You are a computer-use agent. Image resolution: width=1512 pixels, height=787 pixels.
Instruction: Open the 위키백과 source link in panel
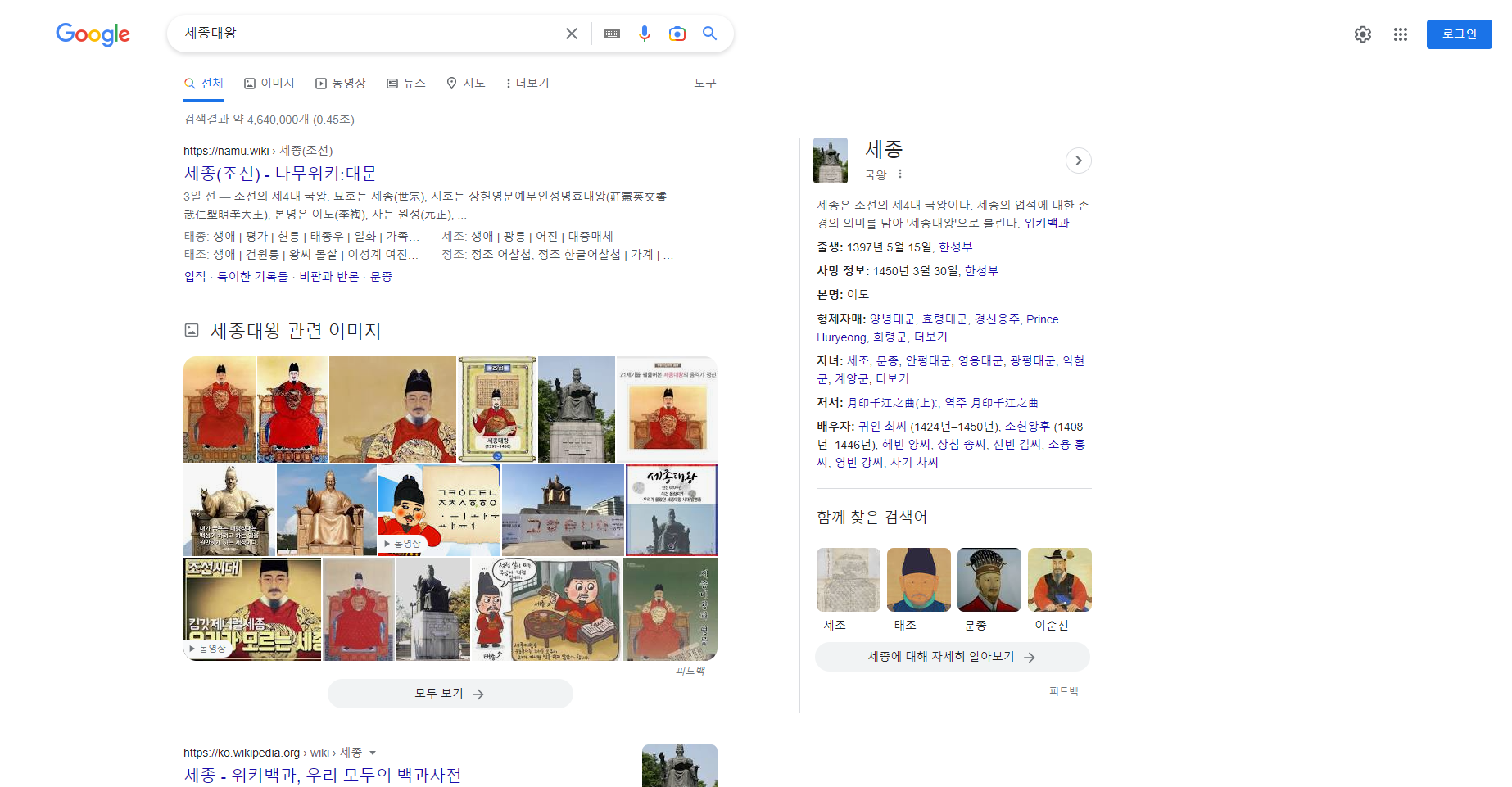click(1047, 224)
